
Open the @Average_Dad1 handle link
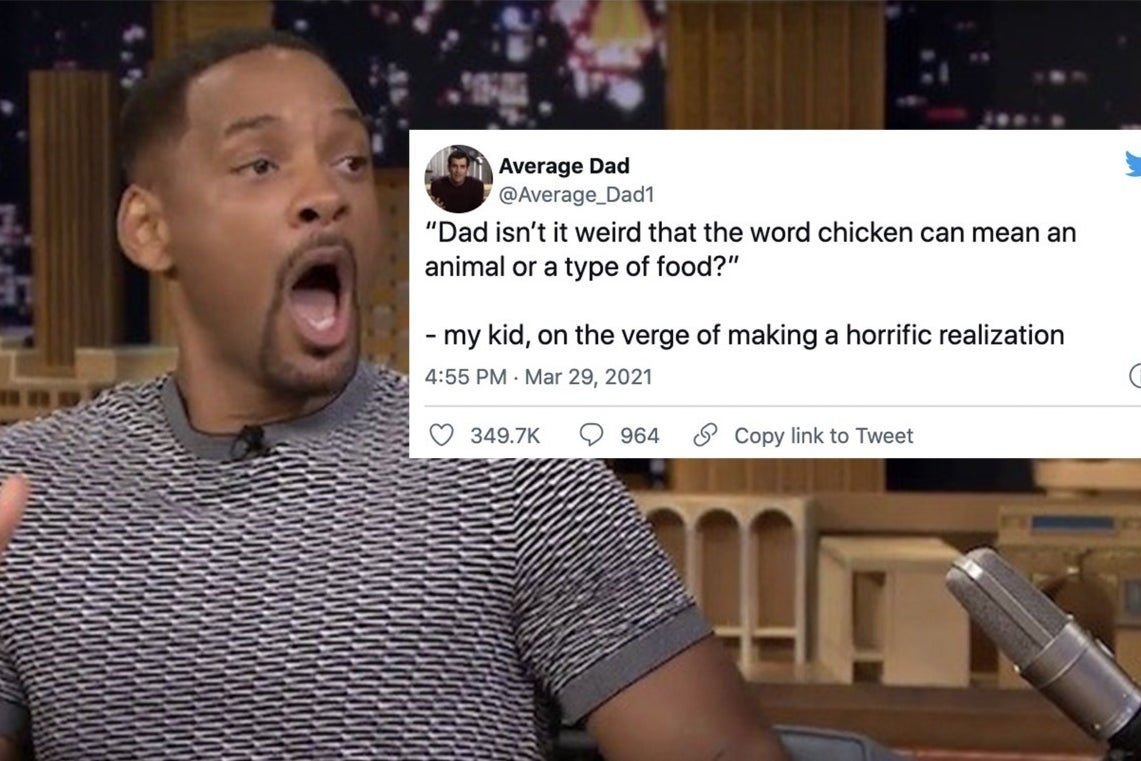[576, 195]
